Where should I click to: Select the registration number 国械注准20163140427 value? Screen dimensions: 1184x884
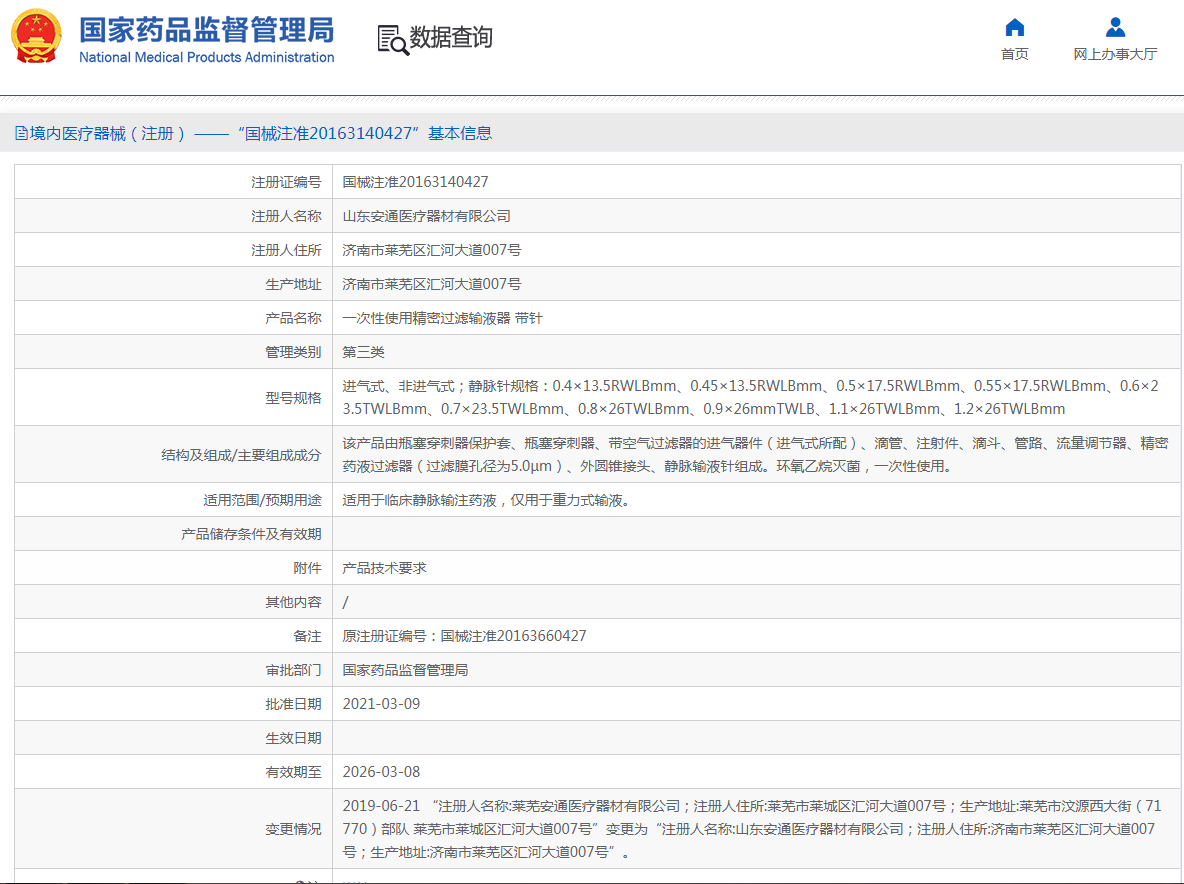(x=415, y=182)
